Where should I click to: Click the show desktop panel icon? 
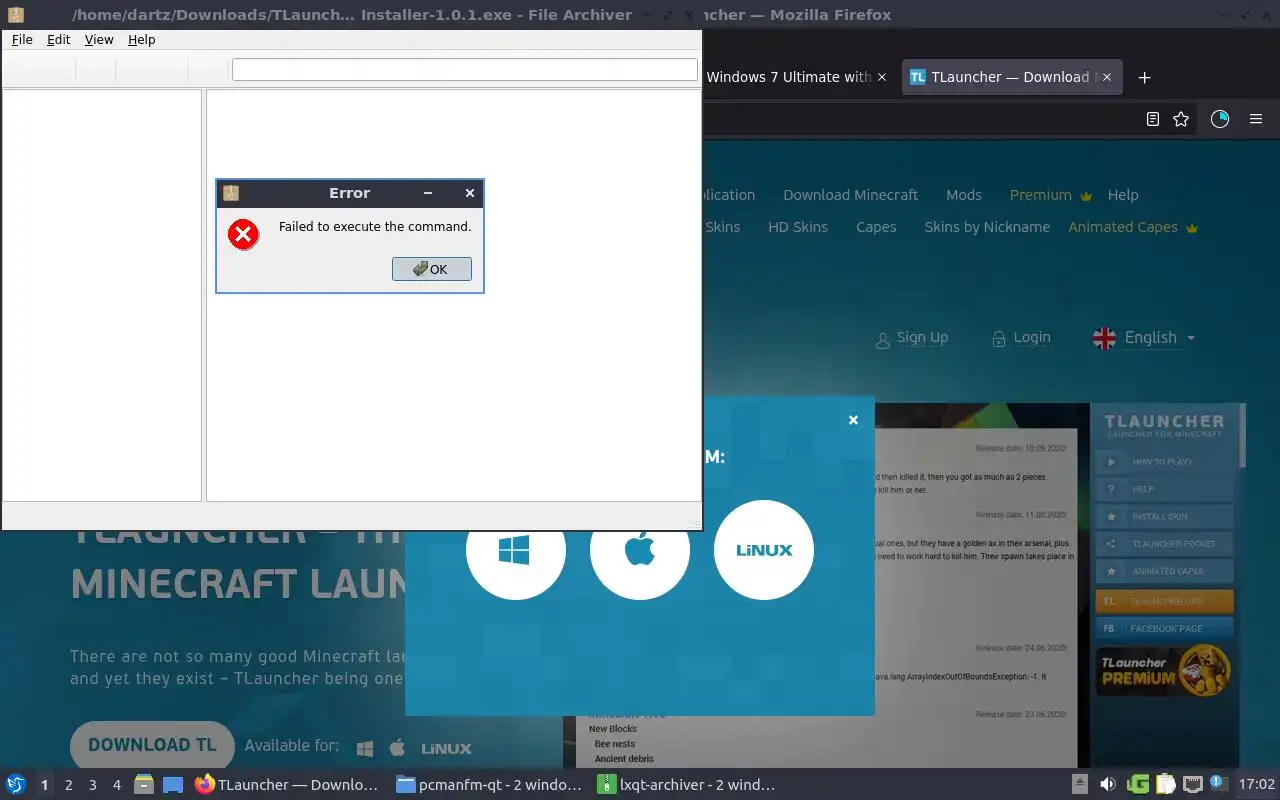click(173, 785)
